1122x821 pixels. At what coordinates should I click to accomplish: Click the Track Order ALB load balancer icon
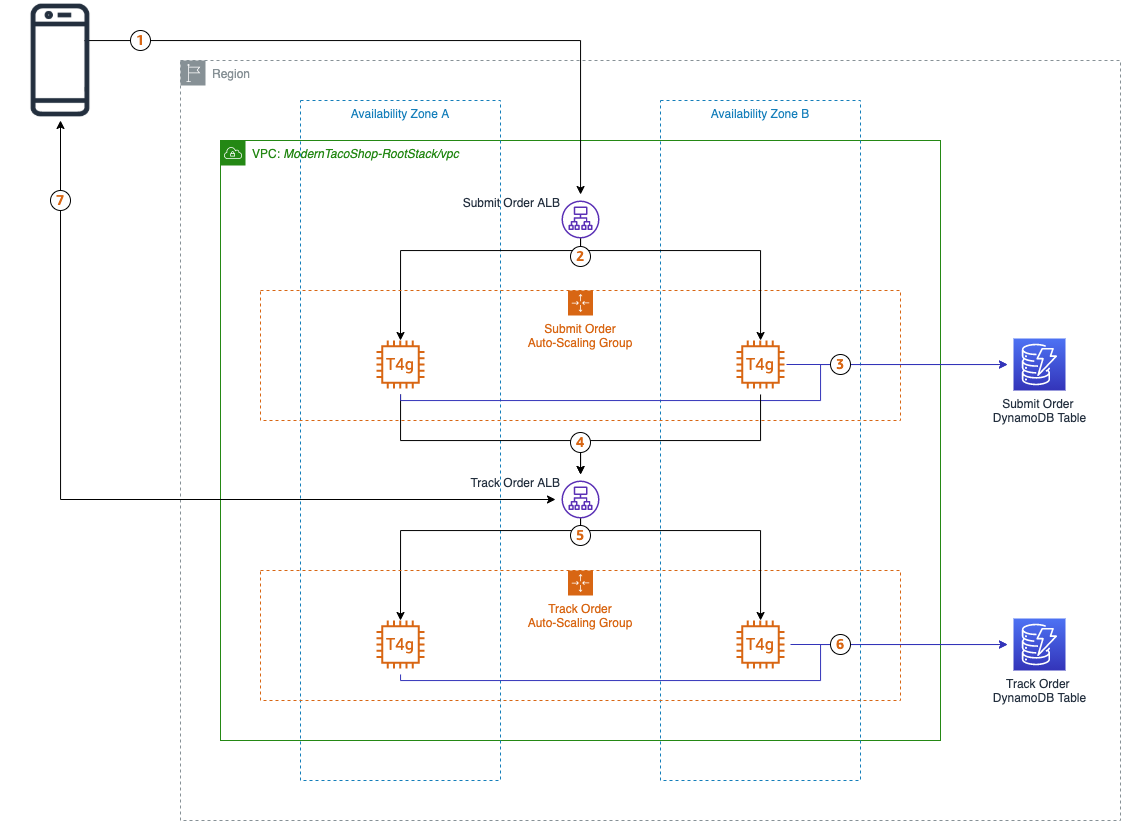[x=580, y=498]
